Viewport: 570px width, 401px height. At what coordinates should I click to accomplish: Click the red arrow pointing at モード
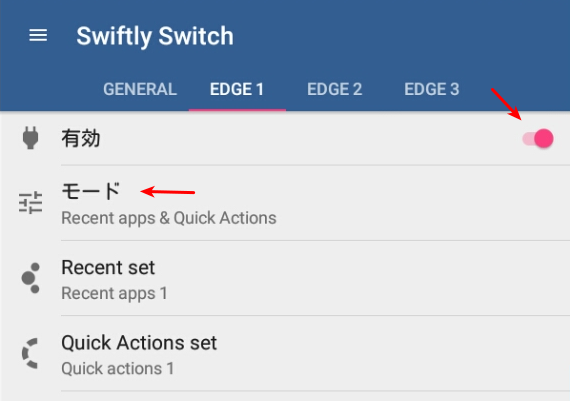pyautogui.click(x=168, y=192)
